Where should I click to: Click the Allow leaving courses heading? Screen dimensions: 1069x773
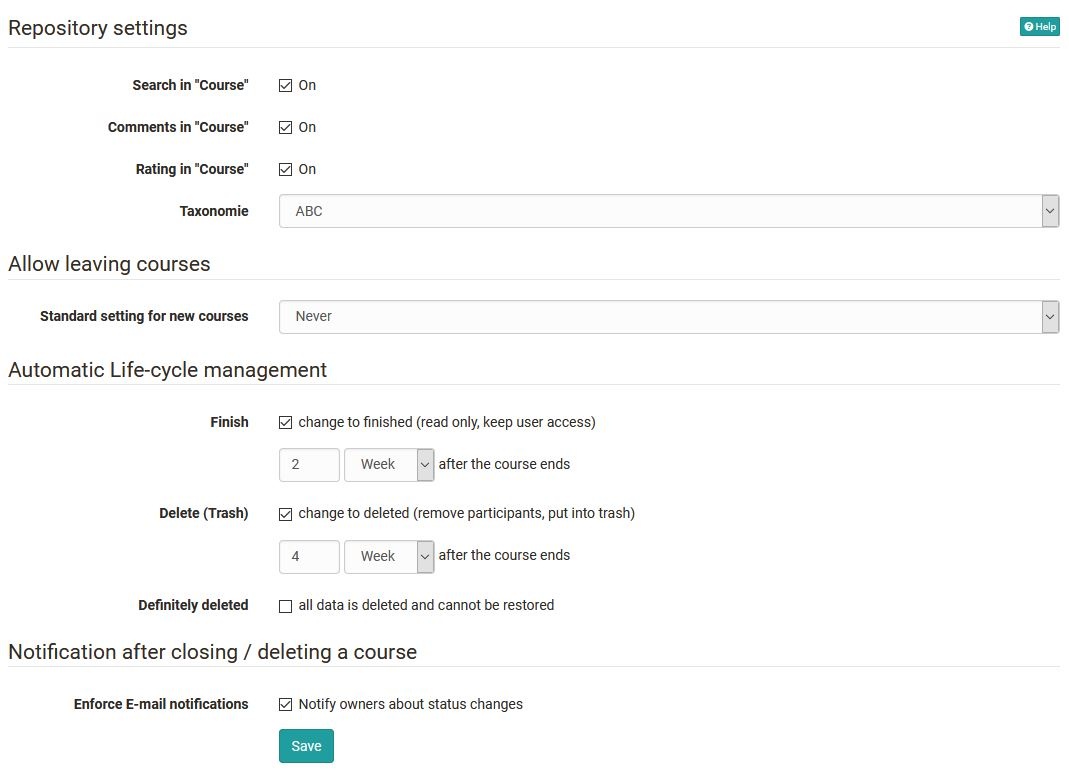[109, 263]
